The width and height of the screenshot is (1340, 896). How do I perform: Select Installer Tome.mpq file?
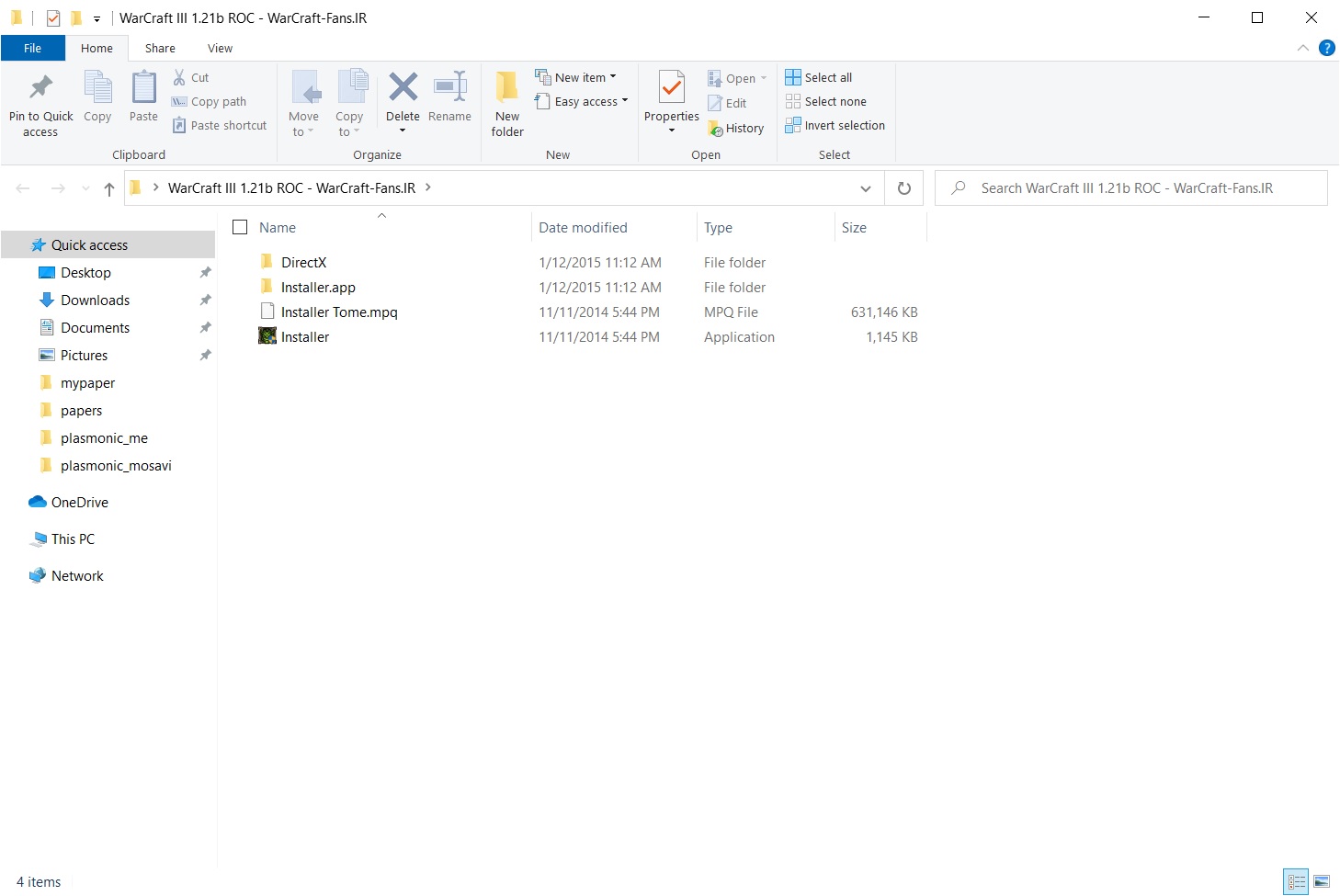pyautogui.click(x=339, y=312)
